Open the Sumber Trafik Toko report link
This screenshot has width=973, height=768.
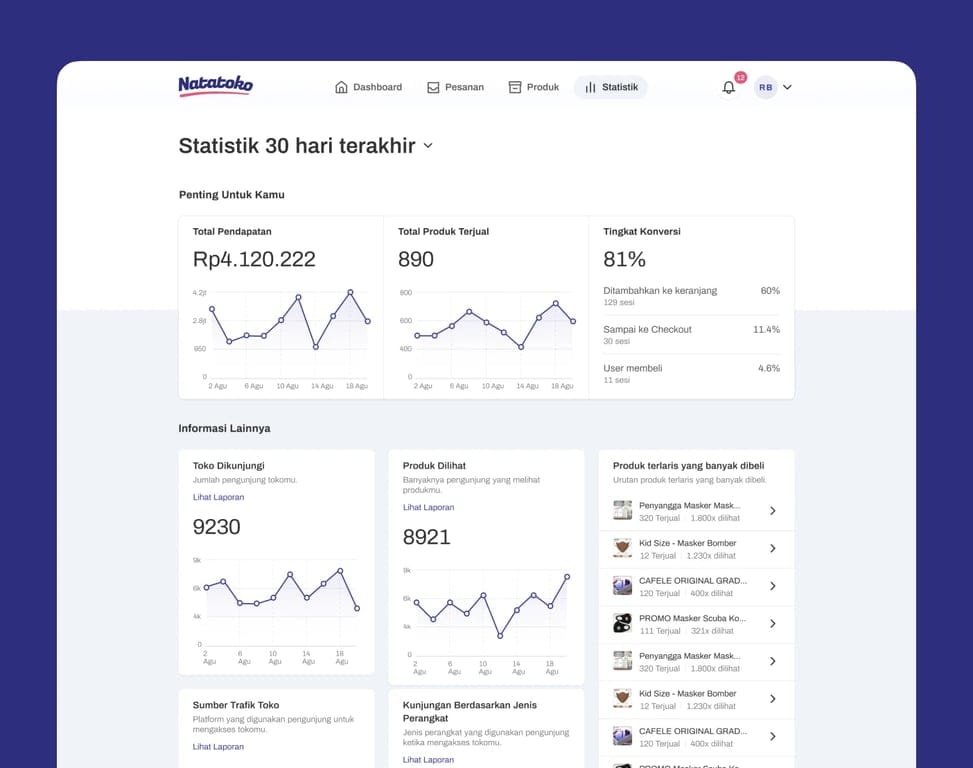(218, 746)
